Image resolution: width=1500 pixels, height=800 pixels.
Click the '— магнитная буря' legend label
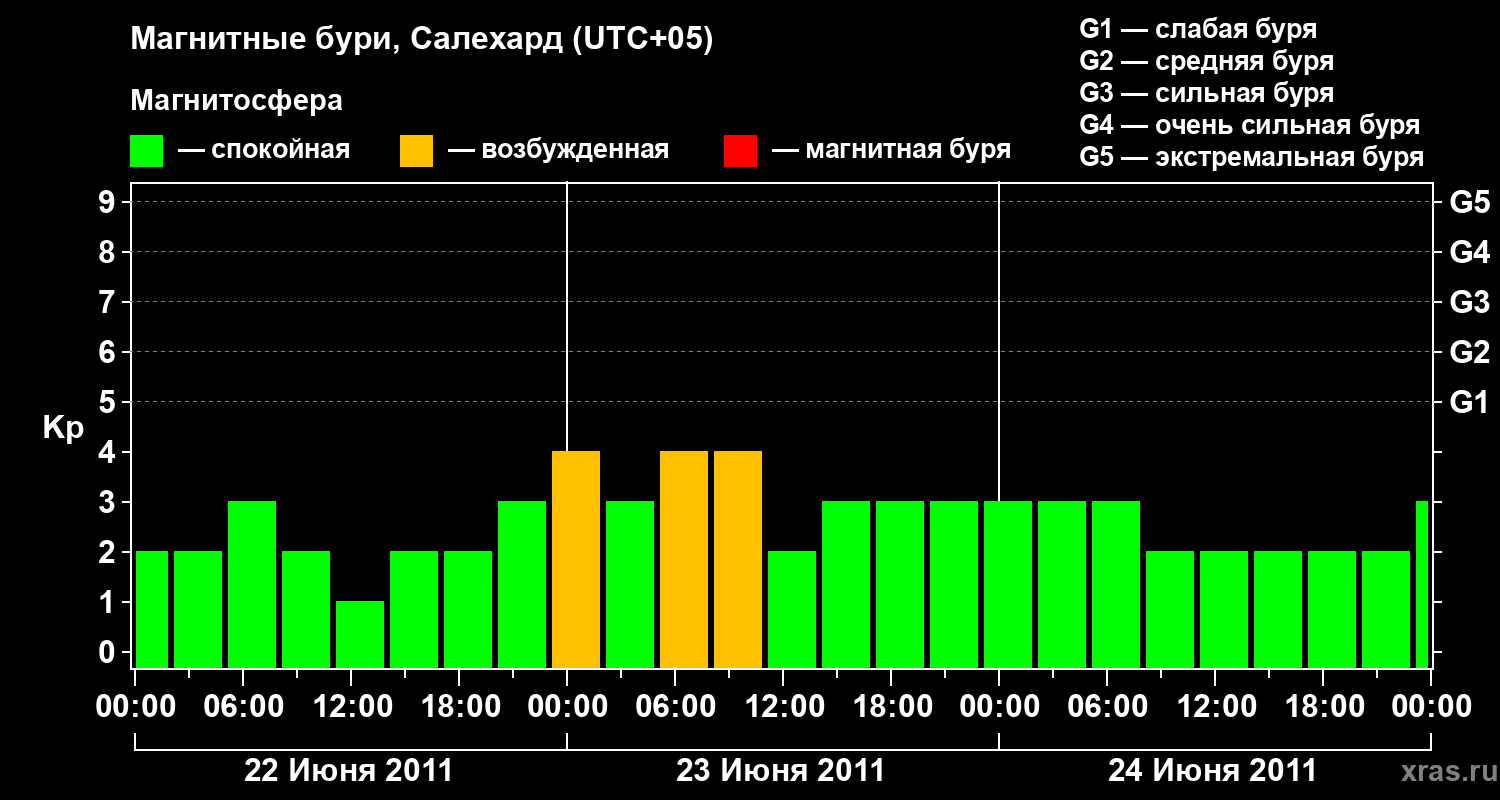(x=891, y=151)
